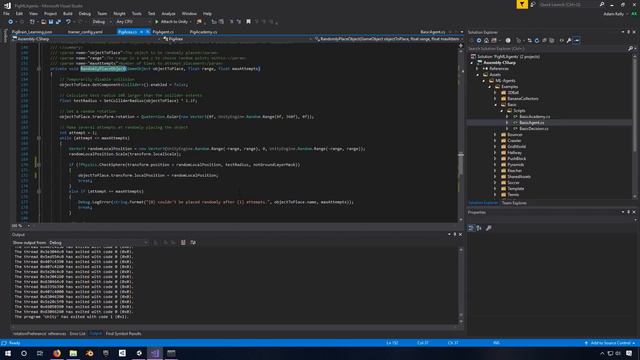
Task: Click the Navigate Backward toolbar icon
Action: tap(11, 22)
